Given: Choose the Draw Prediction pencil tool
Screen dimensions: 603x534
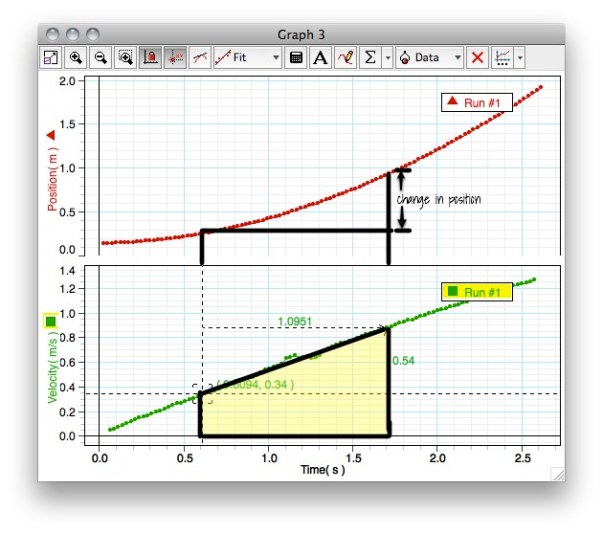Looking at the screenshot, I should [x=345, y=58].
